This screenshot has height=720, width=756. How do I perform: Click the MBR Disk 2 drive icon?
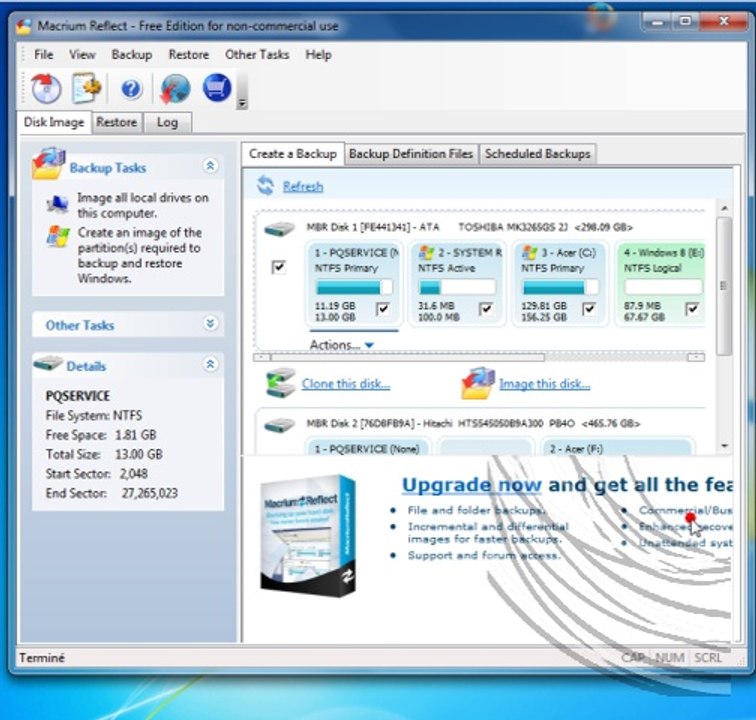click(279, 425)
